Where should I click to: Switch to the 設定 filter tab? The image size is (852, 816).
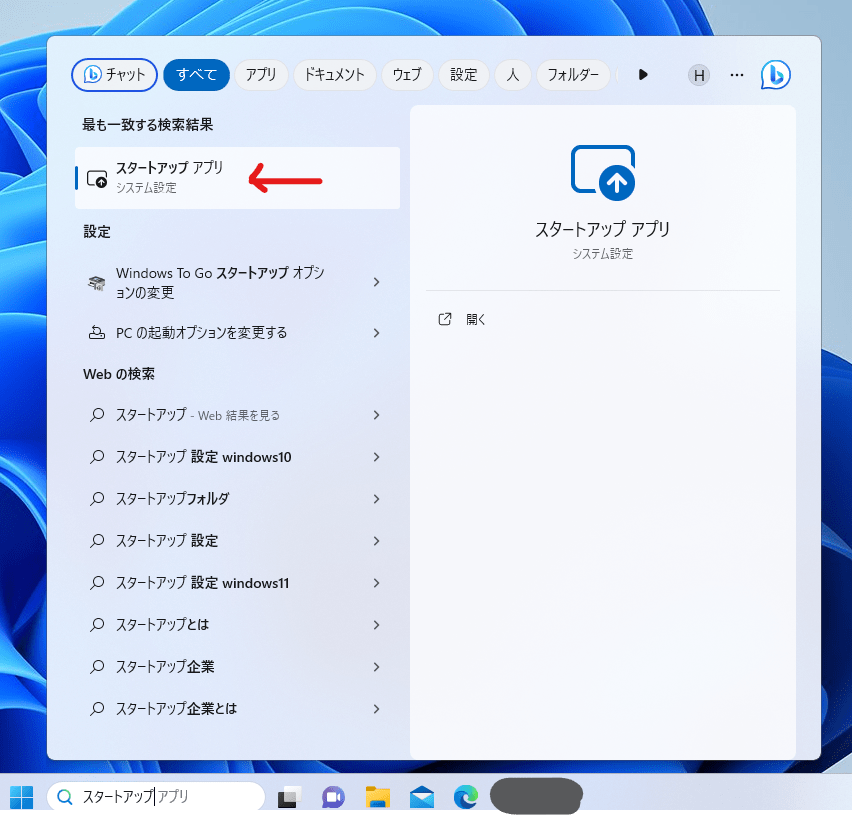click(x=463, y=75)
